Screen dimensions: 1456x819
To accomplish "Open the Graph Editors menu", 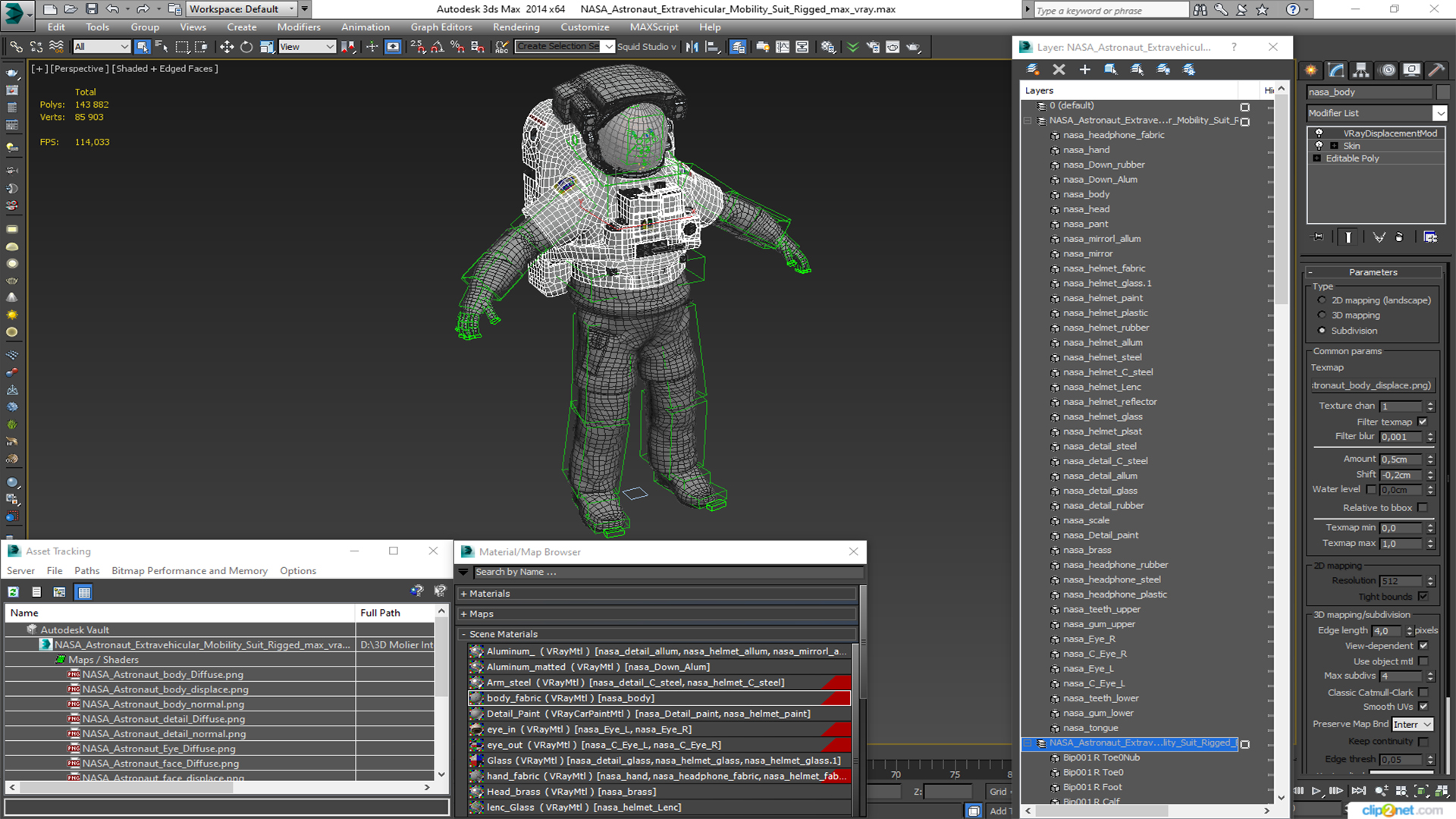I will point(441,27).
